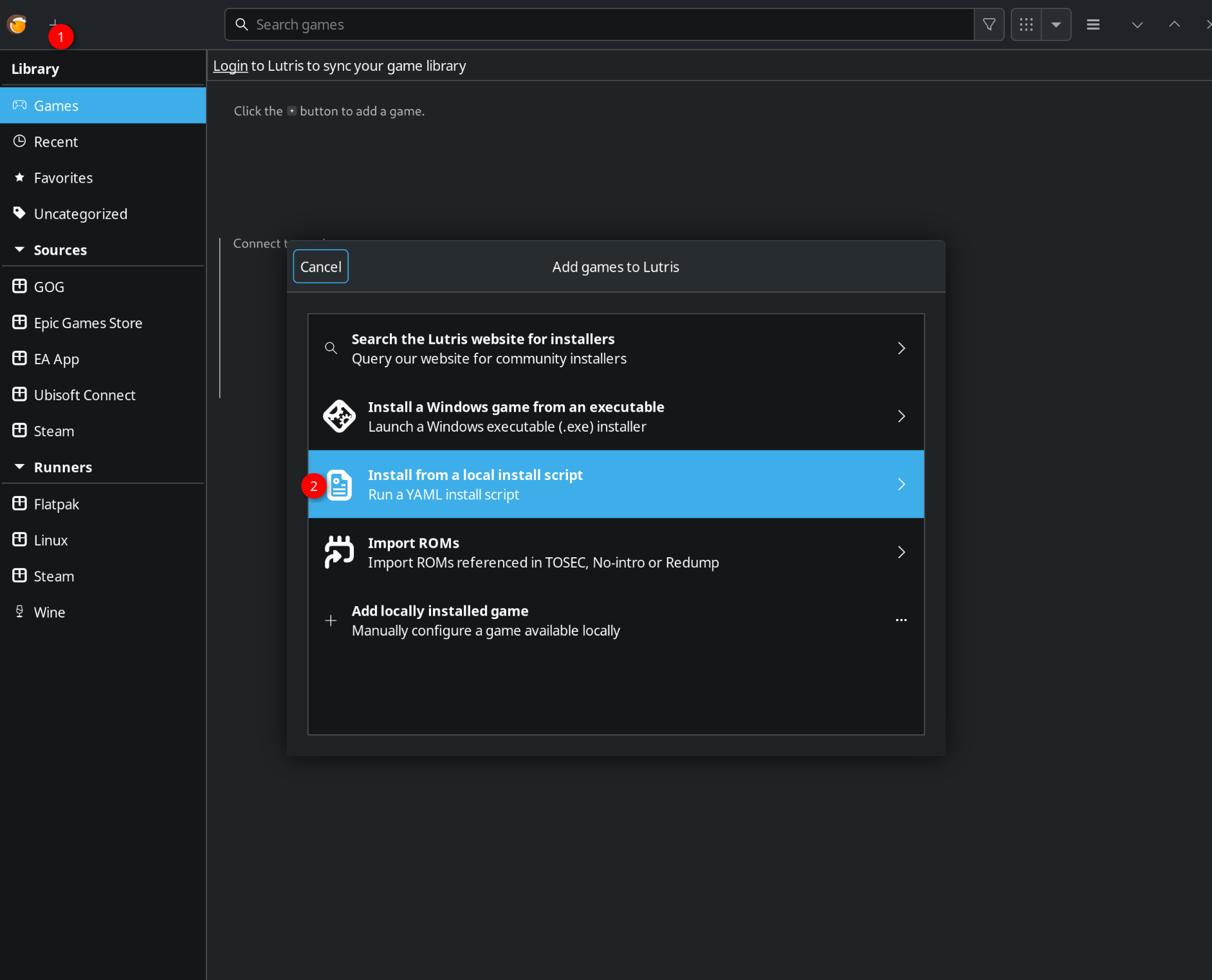Click the magnifier icon in the Lutris website row

331,348
